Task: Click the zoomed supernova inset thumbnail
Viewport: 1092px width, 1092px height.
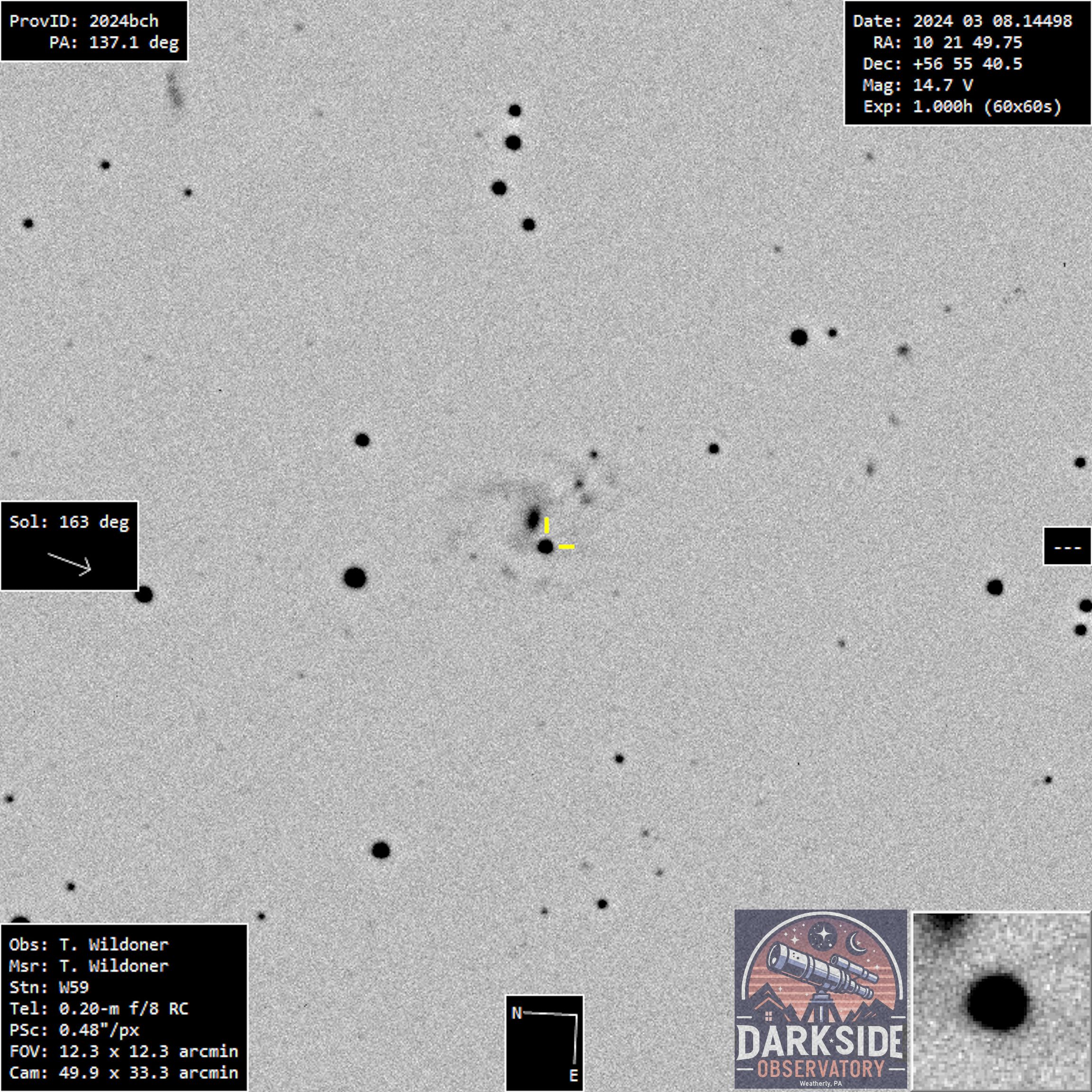Action: 1001,1001
